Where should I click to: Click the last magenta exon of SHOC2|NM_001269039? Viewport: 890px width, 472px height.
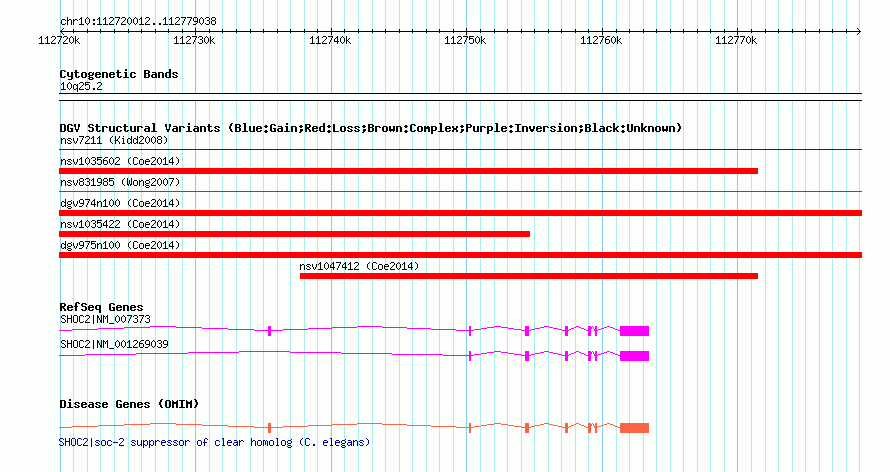(635, 356)
